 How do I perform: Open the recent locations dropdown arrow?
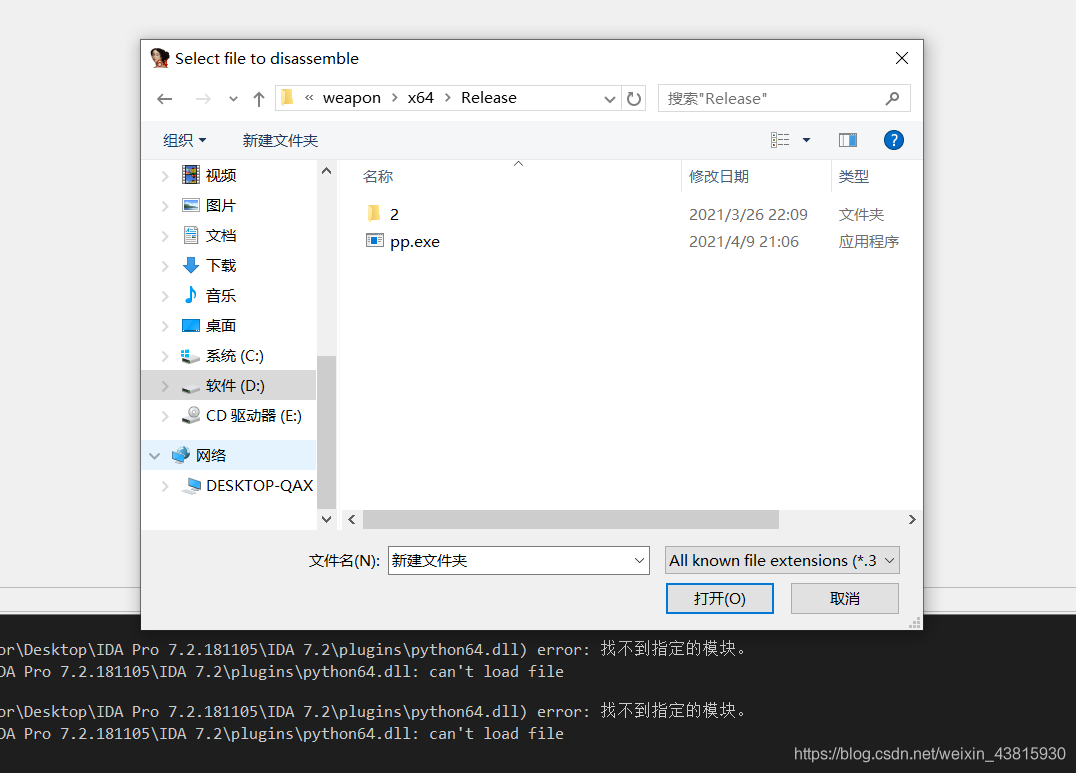pyautogui.click(x=233, y=99)
